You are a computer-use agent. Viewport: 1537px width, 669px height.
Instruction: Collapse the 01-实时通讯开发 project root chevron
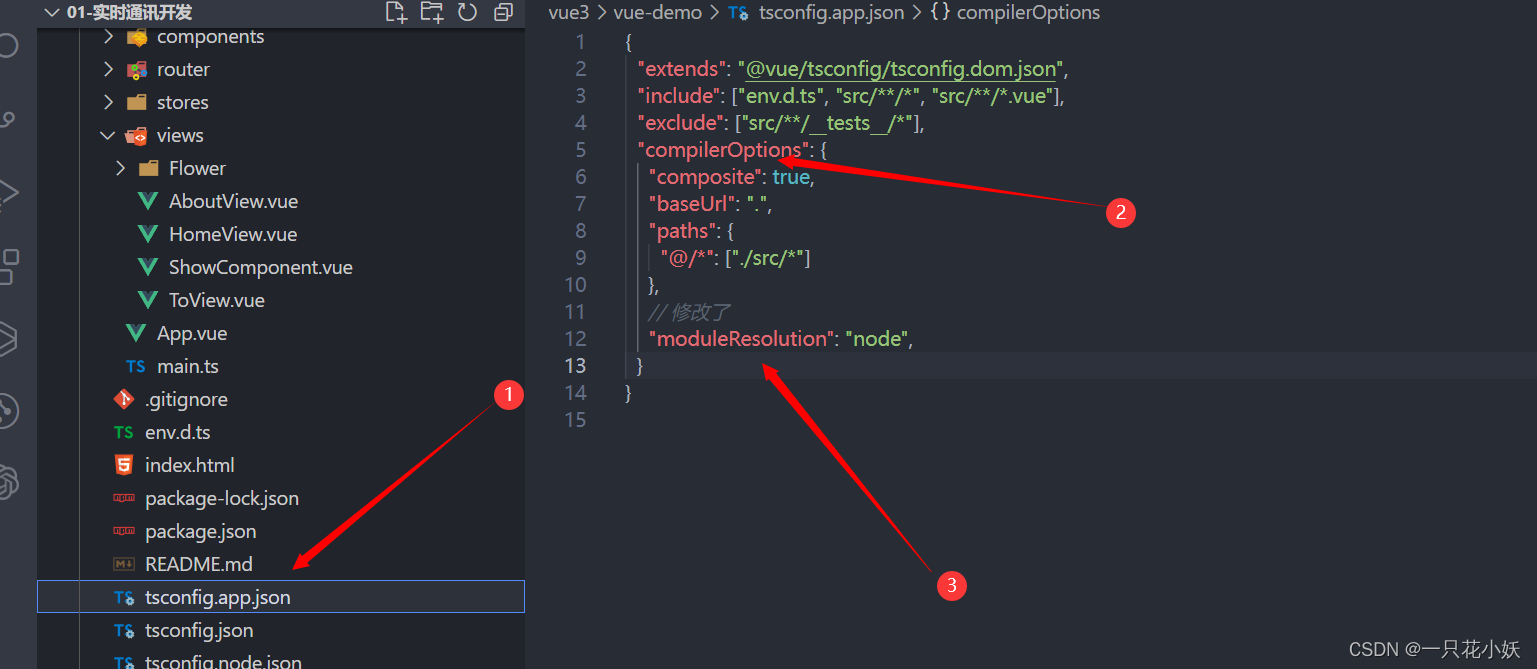[x=52, y=13]
